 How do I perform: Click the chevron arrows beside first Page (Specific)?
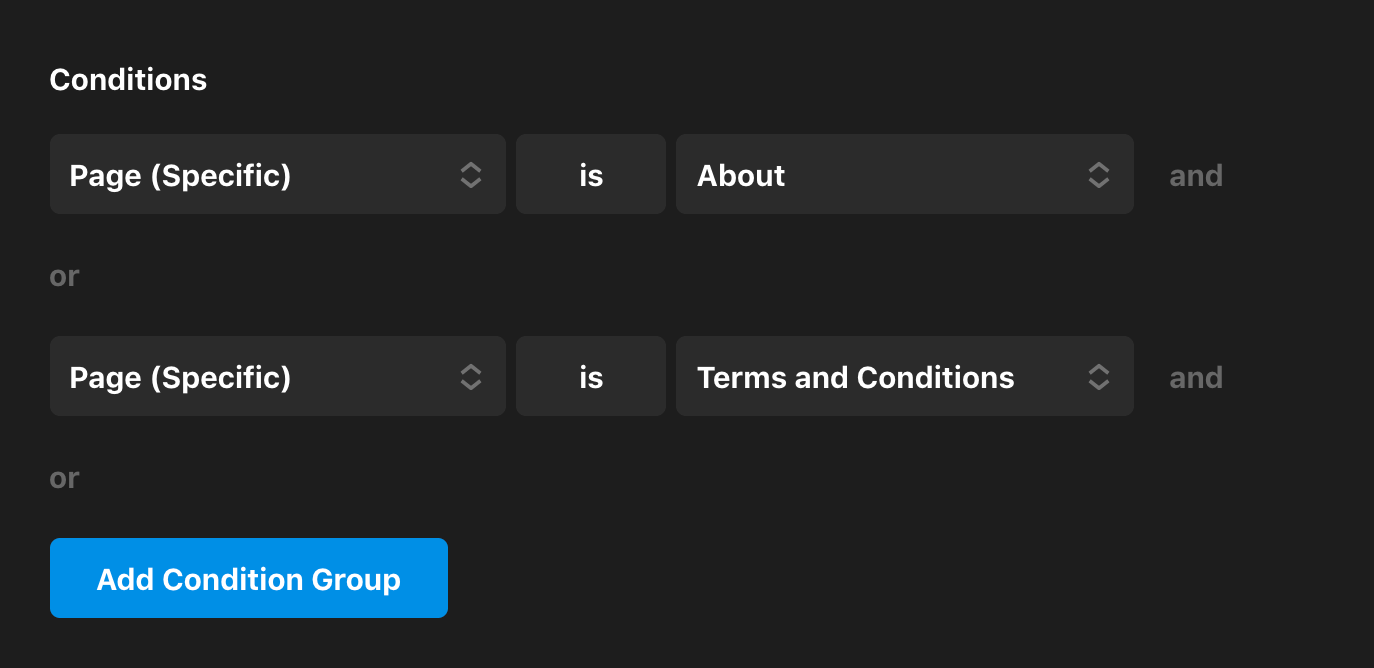coord(471,175)
